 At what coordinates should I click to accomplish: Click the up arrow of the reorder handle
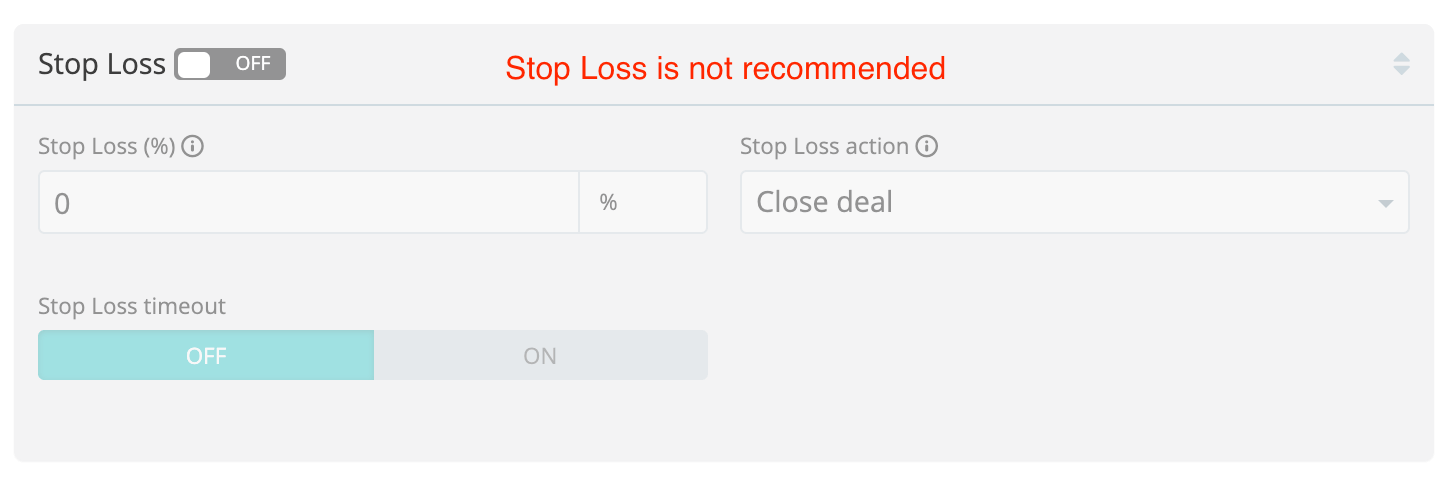point(1401,57)
